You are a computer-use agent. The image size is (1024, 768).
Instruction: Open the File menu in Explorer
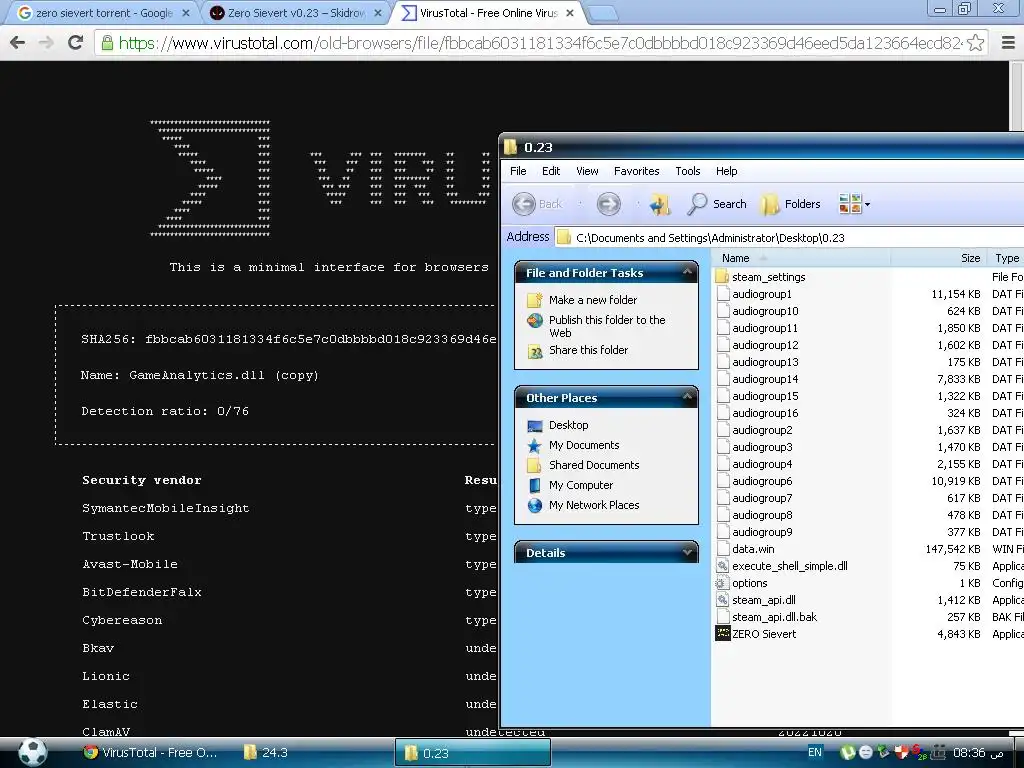518,171
